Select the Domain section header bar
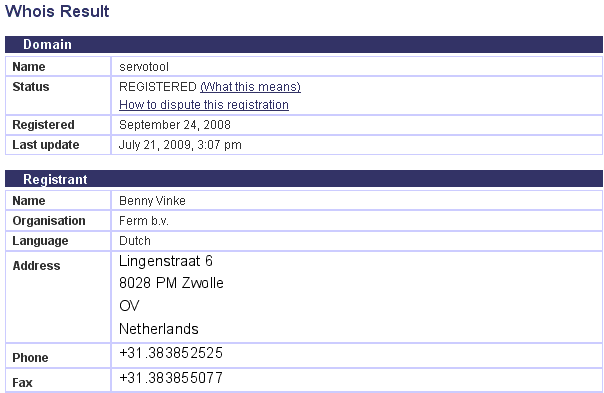Viewport: 604px width, 393px height. tap(304, 44)
